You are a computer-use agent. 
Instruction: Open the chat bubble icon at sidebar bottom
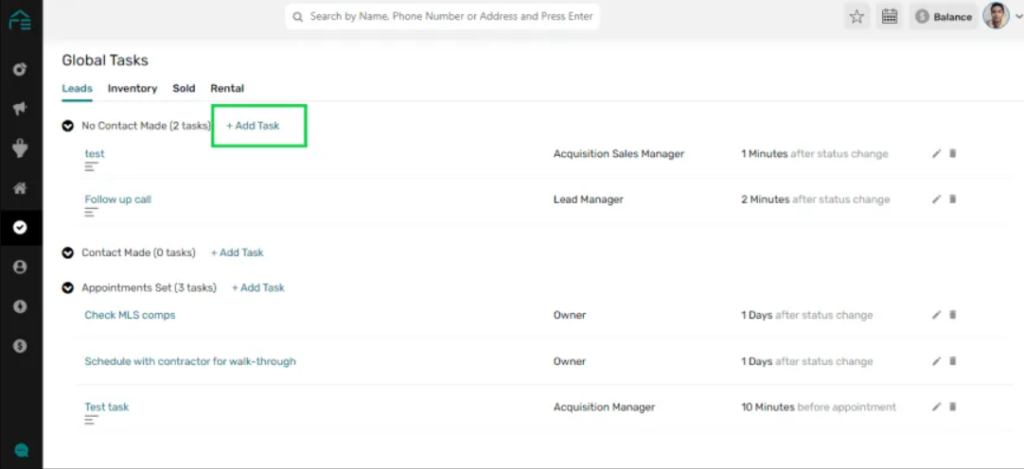click(x=21, y=451)
